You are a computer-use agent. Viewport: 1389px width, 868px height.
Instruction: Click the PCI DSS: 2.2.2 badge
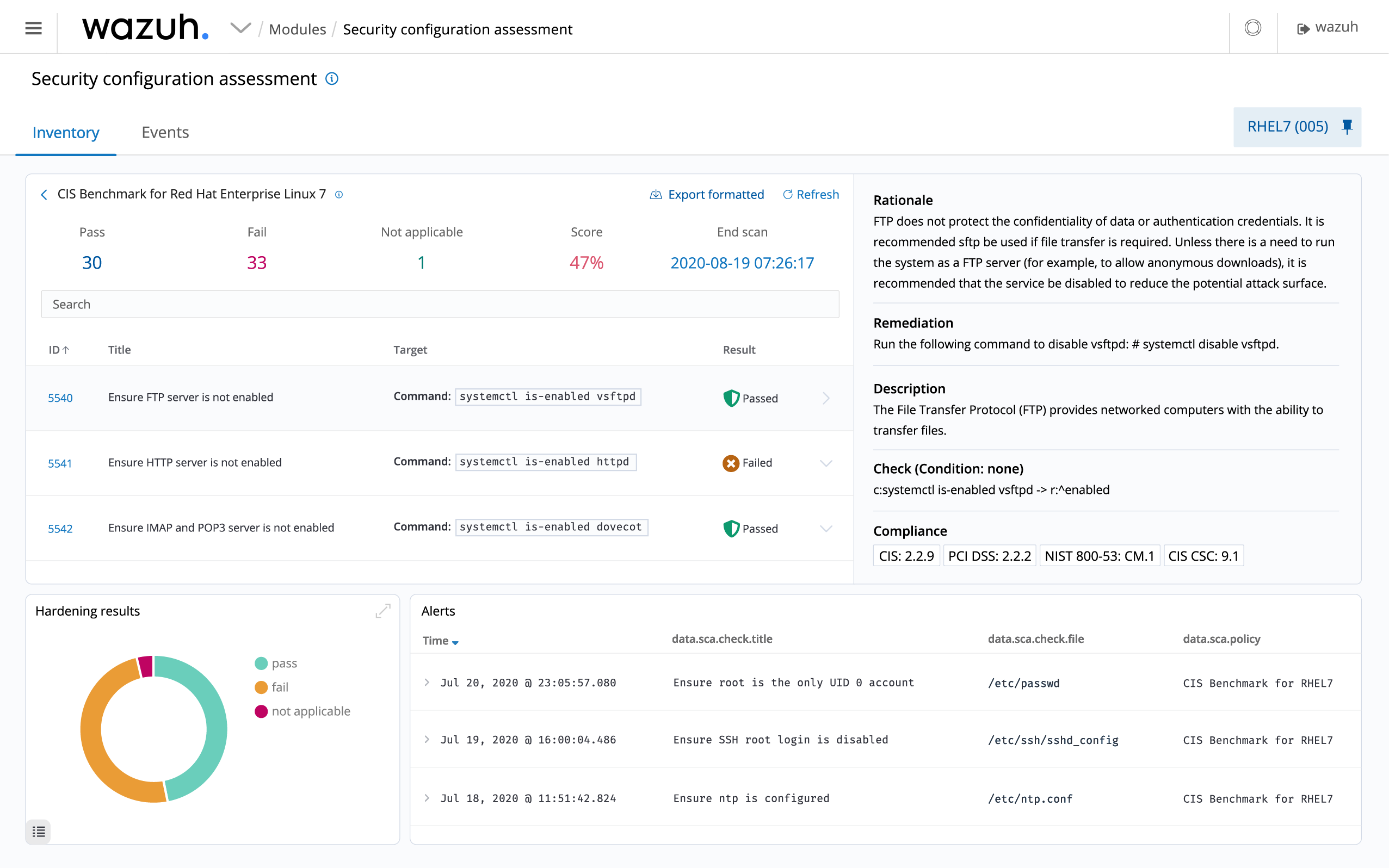click(989, 556)
